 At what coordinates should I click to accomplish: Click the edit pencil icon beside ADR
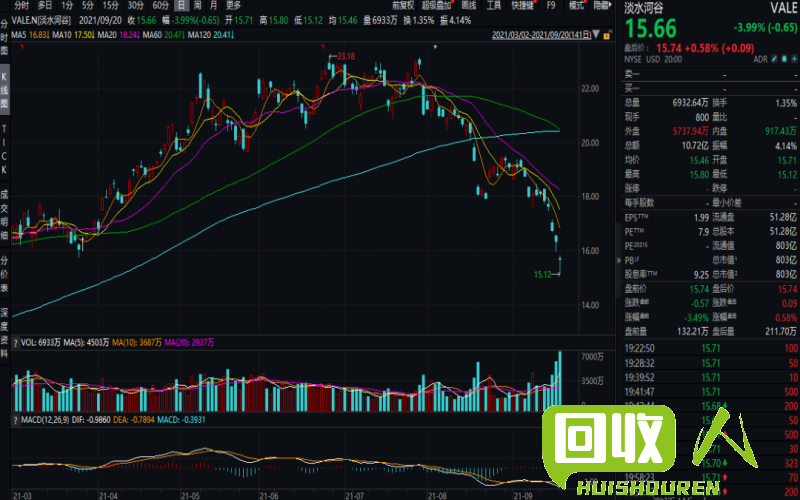774,59
